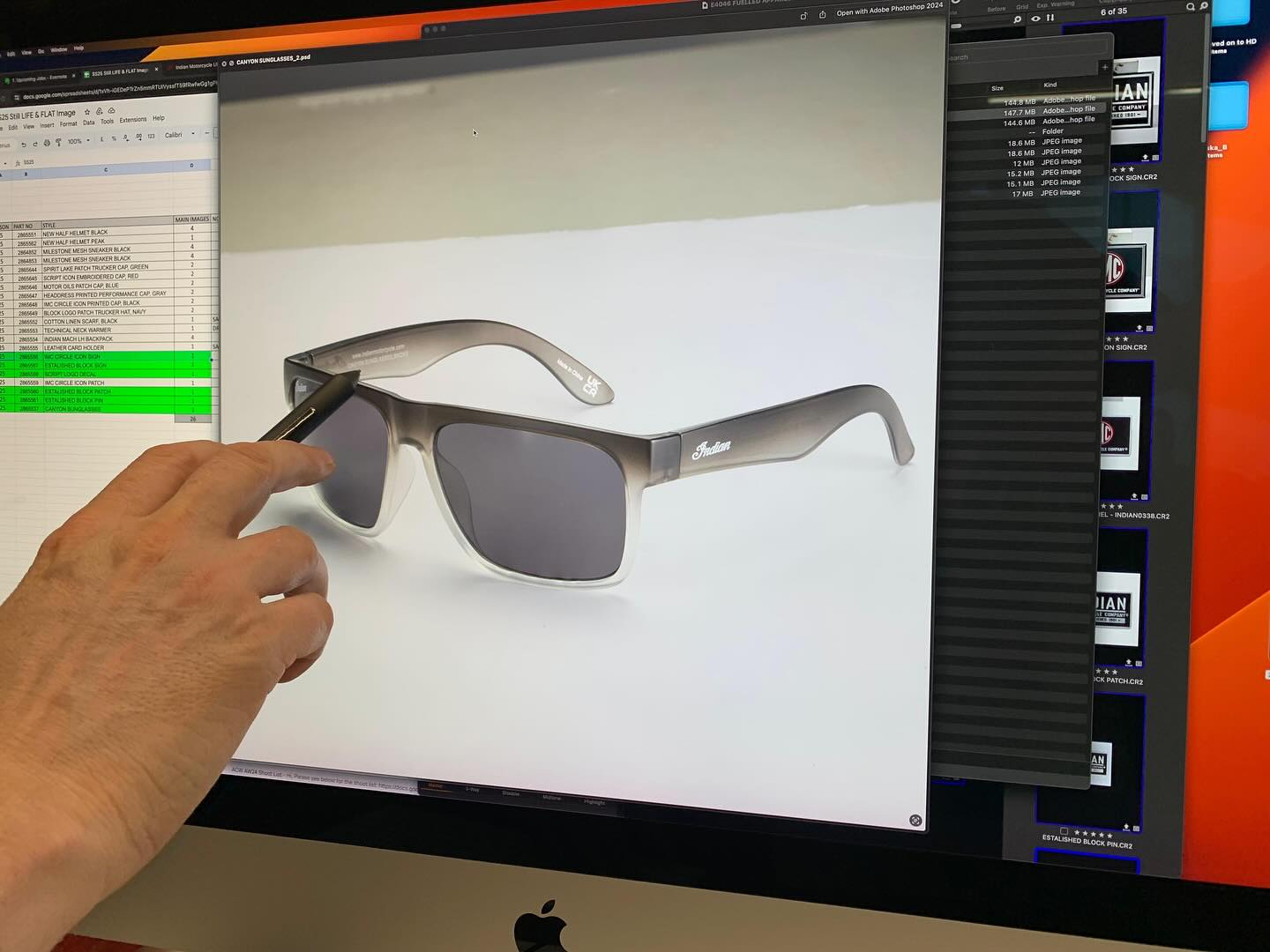Tick the checkbox beside ESTALISHED BLOCK PIN.CR2 stars
1270x952 pixels.
coord(1064,831)
